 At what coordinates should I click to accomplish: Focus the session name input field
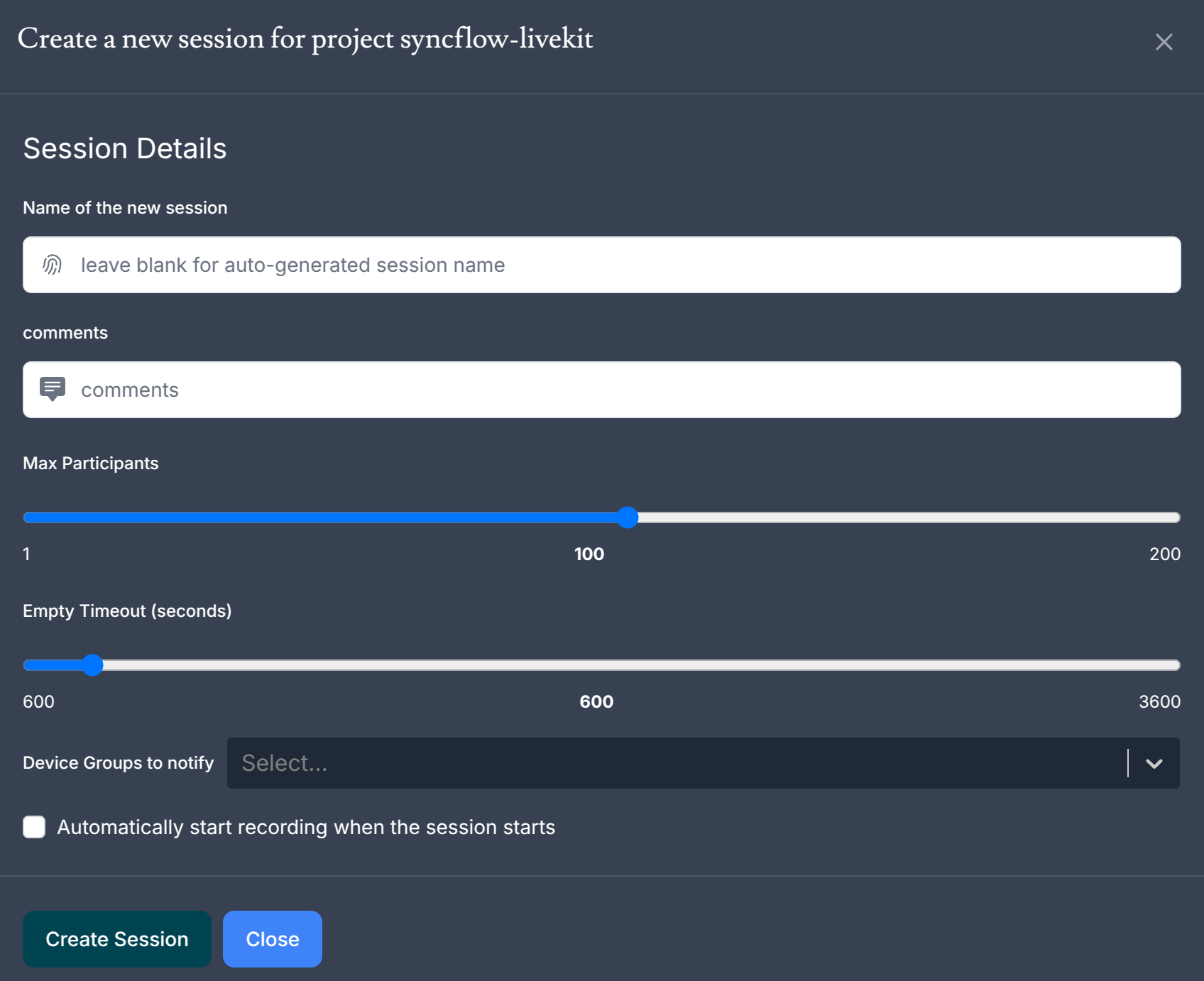click(x=602, y=265)
